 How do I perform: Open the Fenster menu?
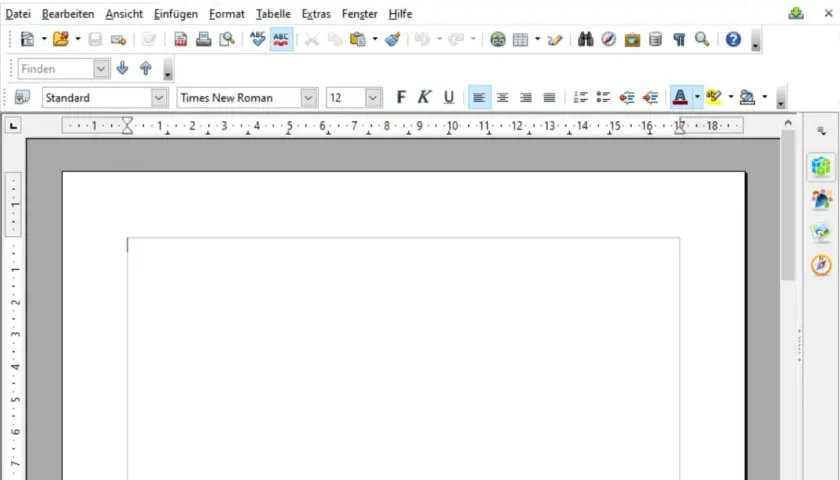point(359,14)
